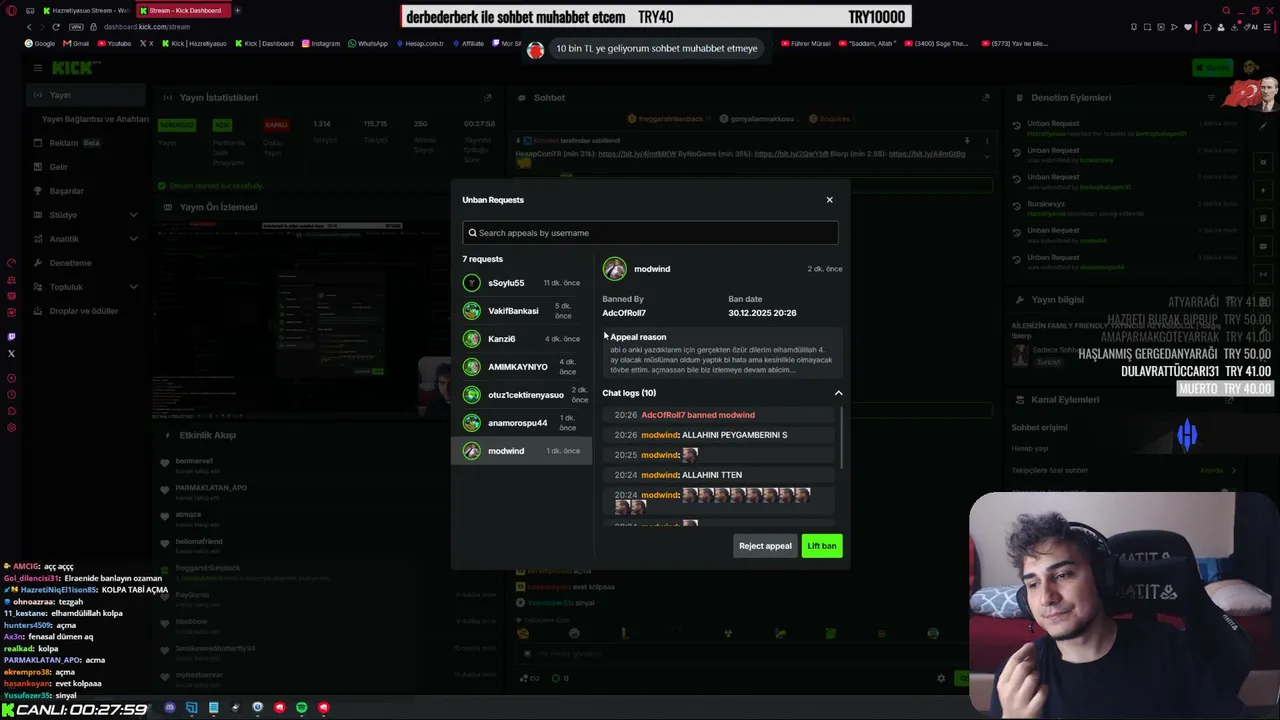Viewport: 1280px width, 720px height.
Task: Collapse the Chat logs section
Action: (838, 393)
